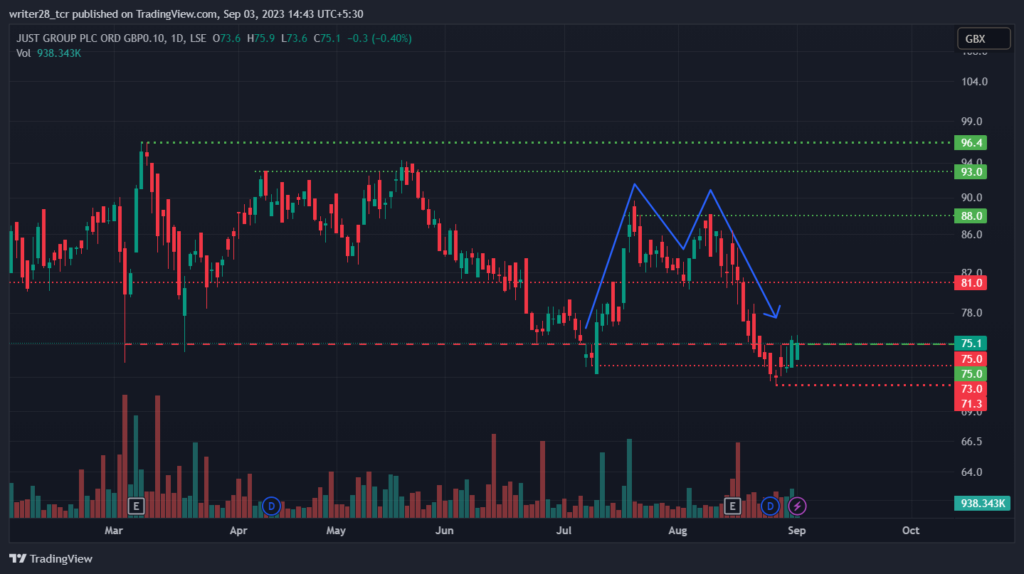The height and width of the screenshot is (574, 1024).
Task: Click the March earnings E marker
Action: pos(136,506)
